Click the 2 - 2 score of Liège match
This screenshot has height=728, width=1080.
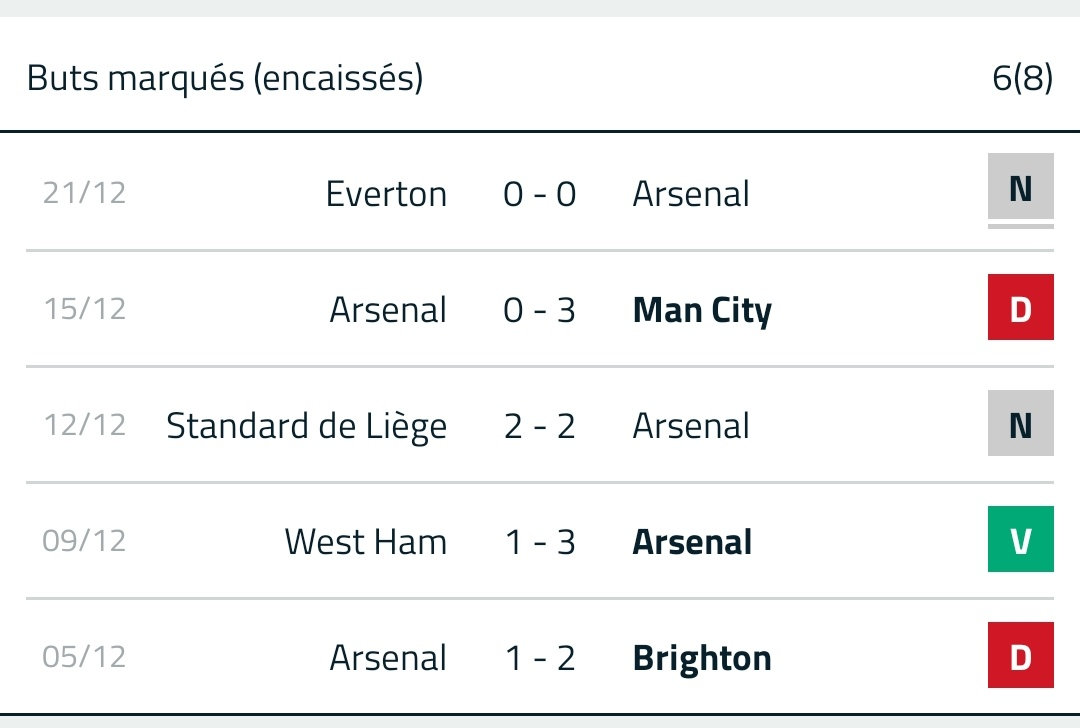539,426
